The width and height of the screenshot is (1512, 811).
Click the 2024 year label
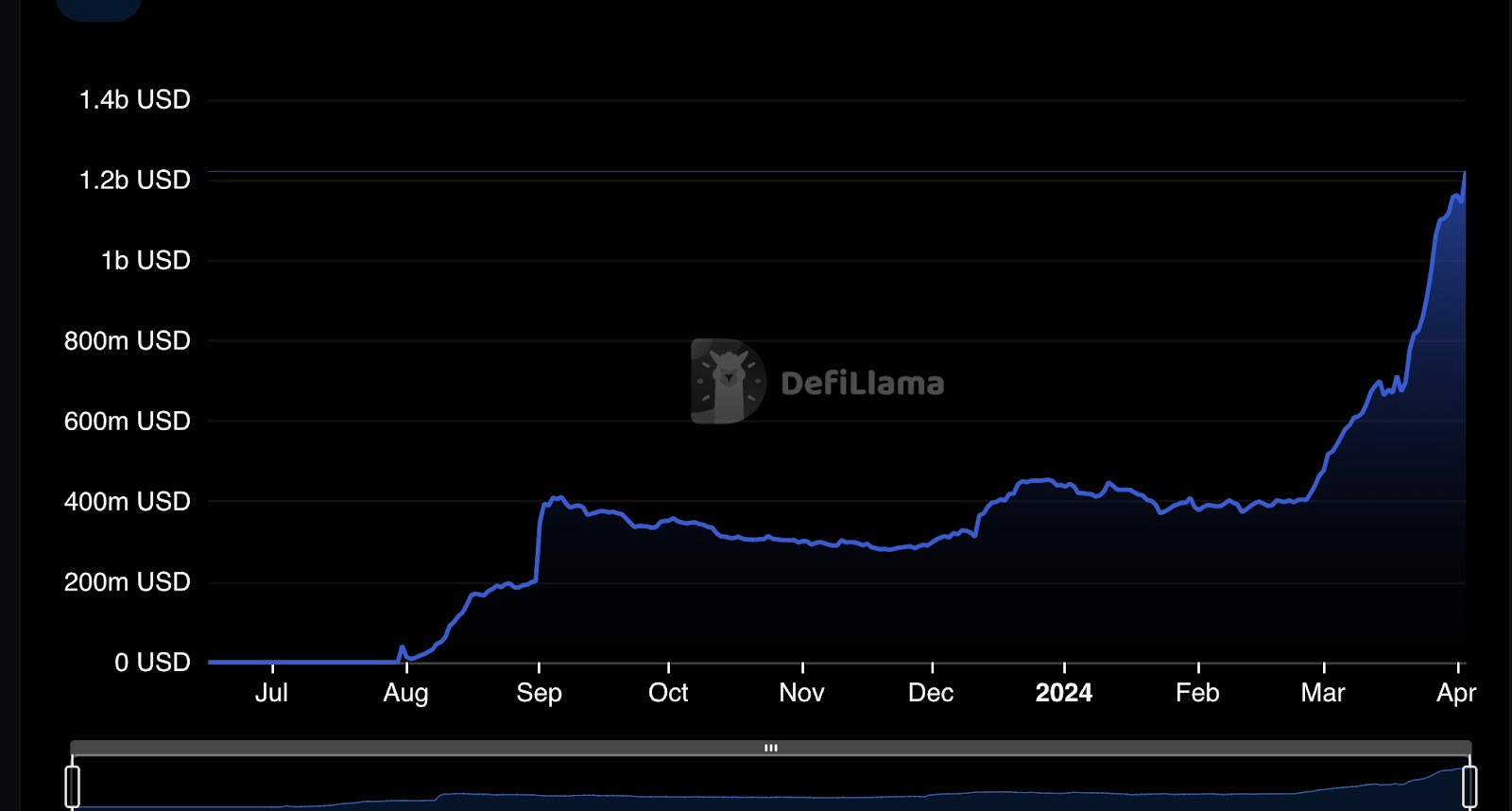pyautogui.click(x=1064, y=693)
